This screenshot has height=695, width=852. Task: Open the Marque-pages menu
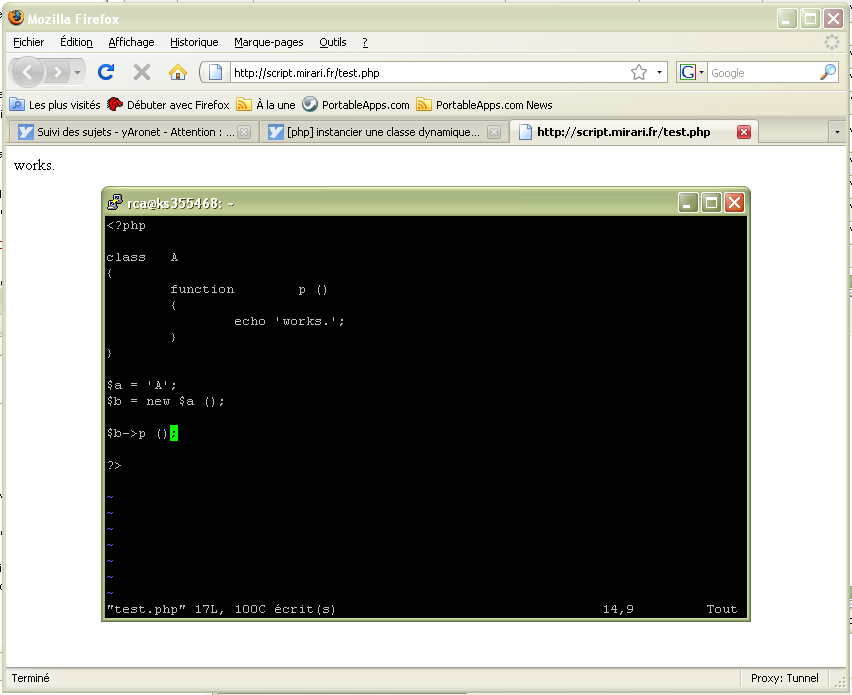coord(268,42)
